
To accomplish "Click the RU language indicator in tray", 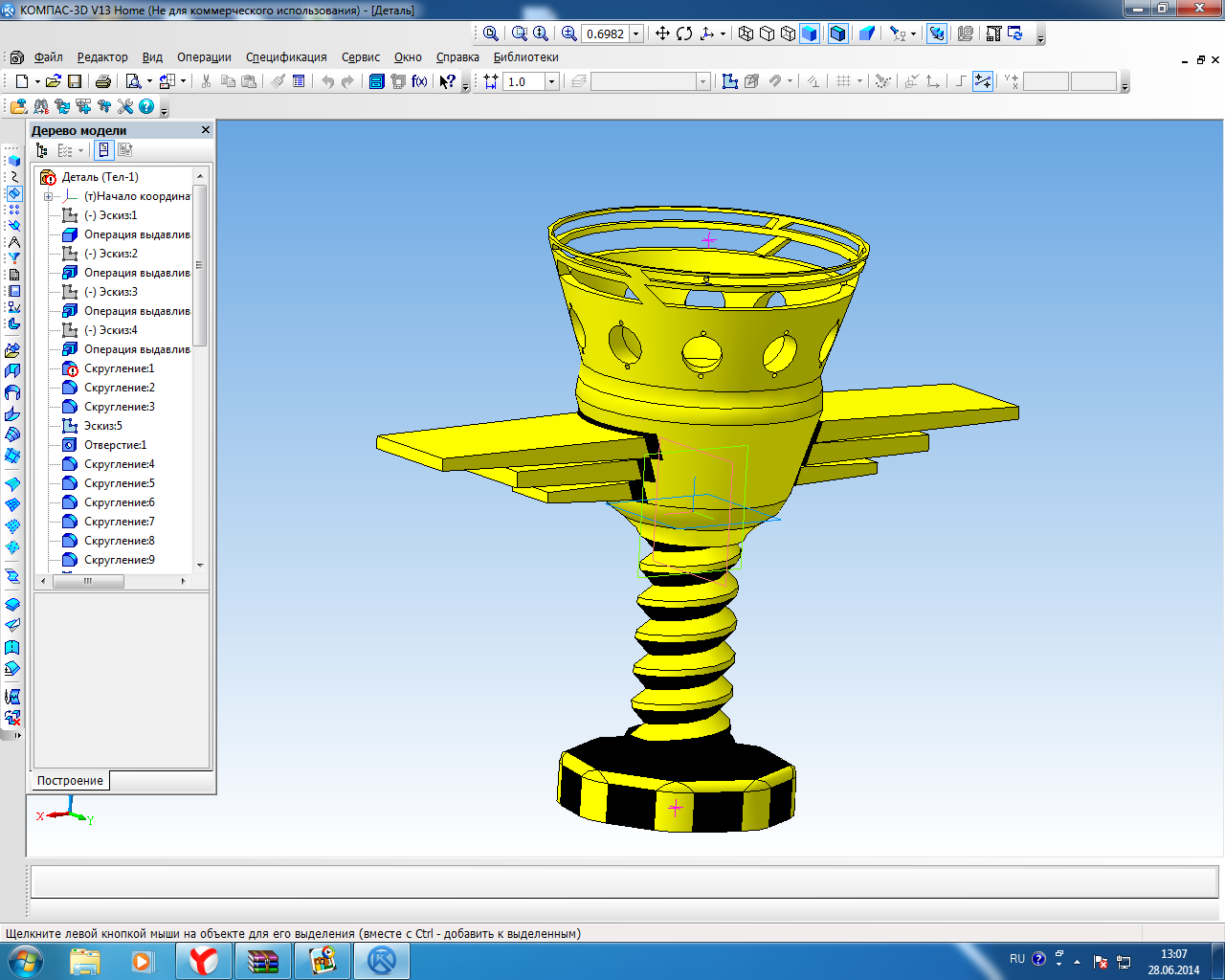I will [1017, 958].
